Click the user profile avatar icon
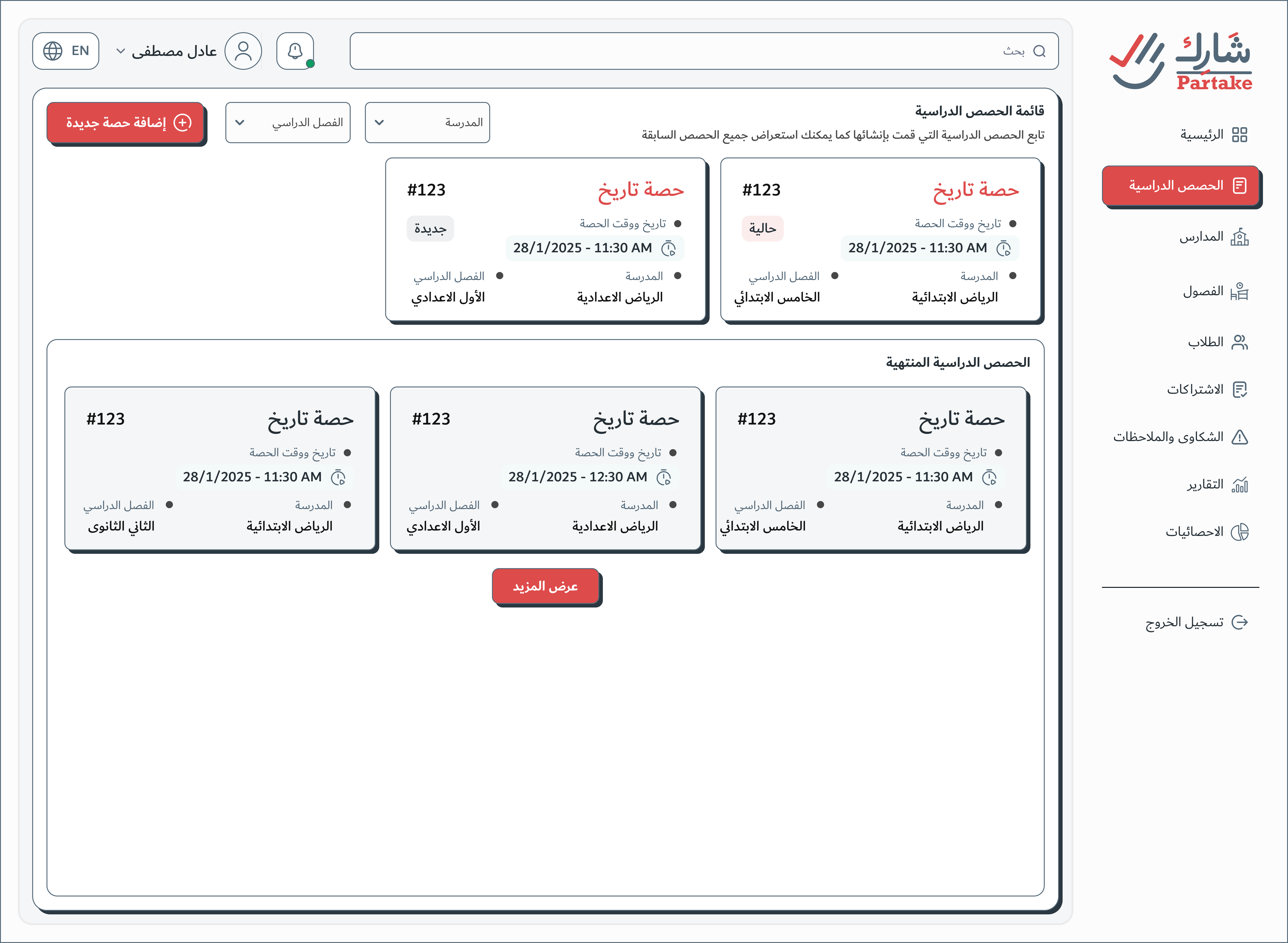 point(243,51)
